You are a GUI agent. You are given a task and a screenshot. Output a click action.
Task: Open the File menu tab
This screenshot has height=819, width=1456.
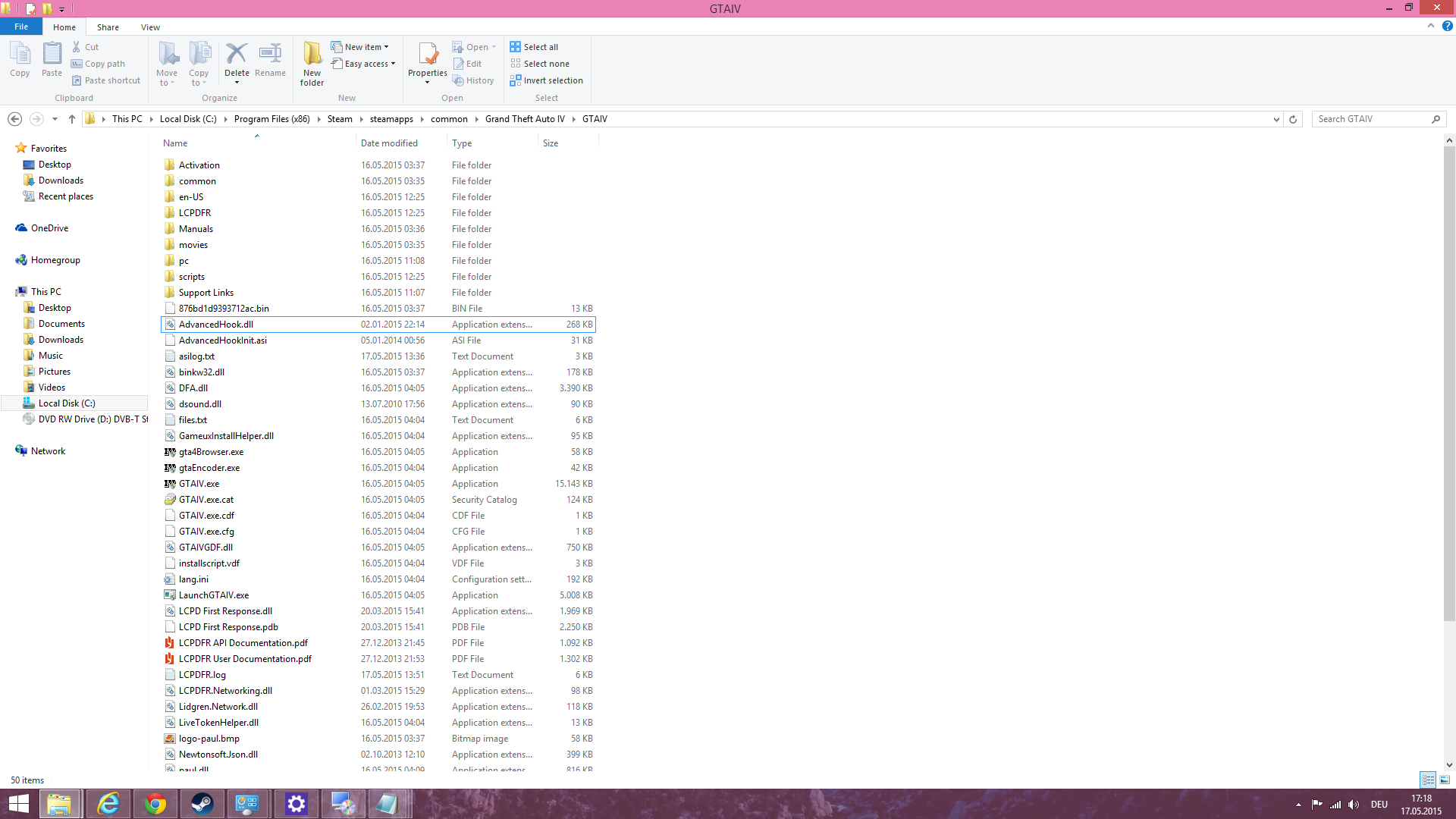[x=21, y=27]
